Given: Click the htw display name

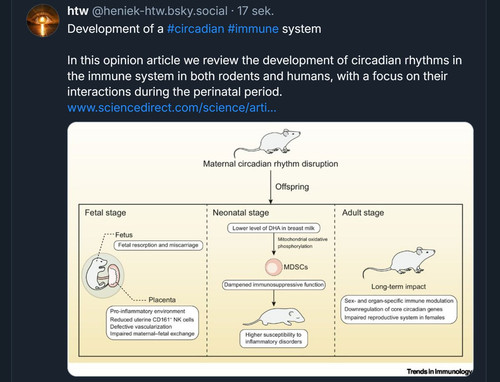Looking at the screenshot, I should [78, 11].
